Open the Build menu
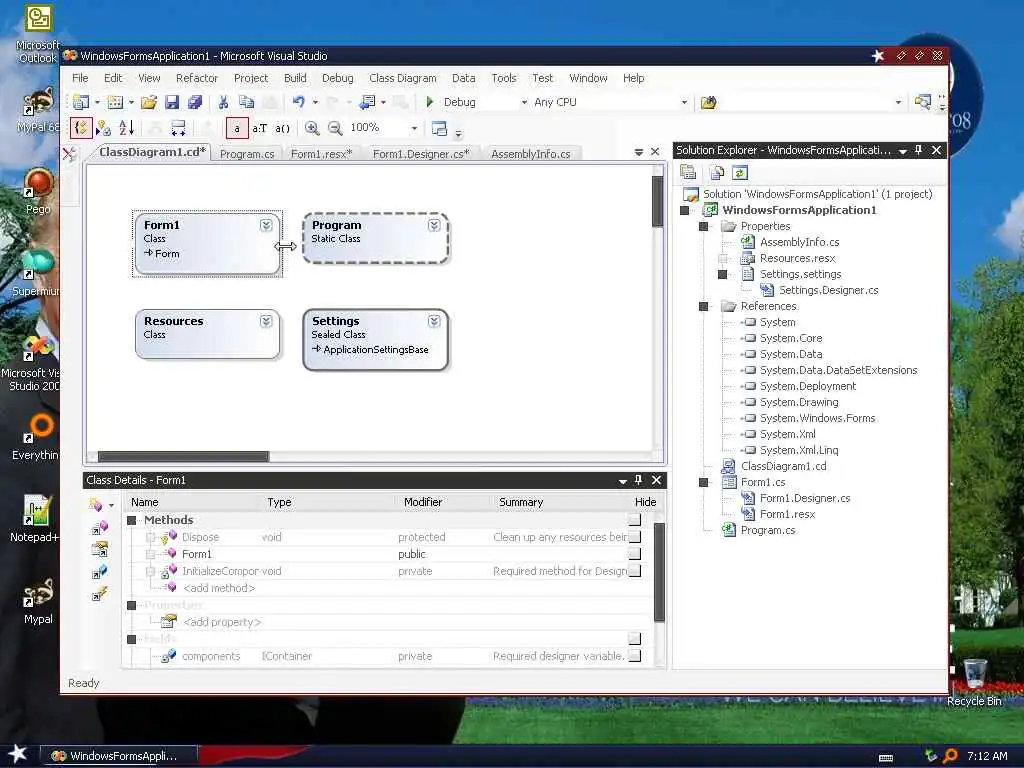 coord(295,78)
